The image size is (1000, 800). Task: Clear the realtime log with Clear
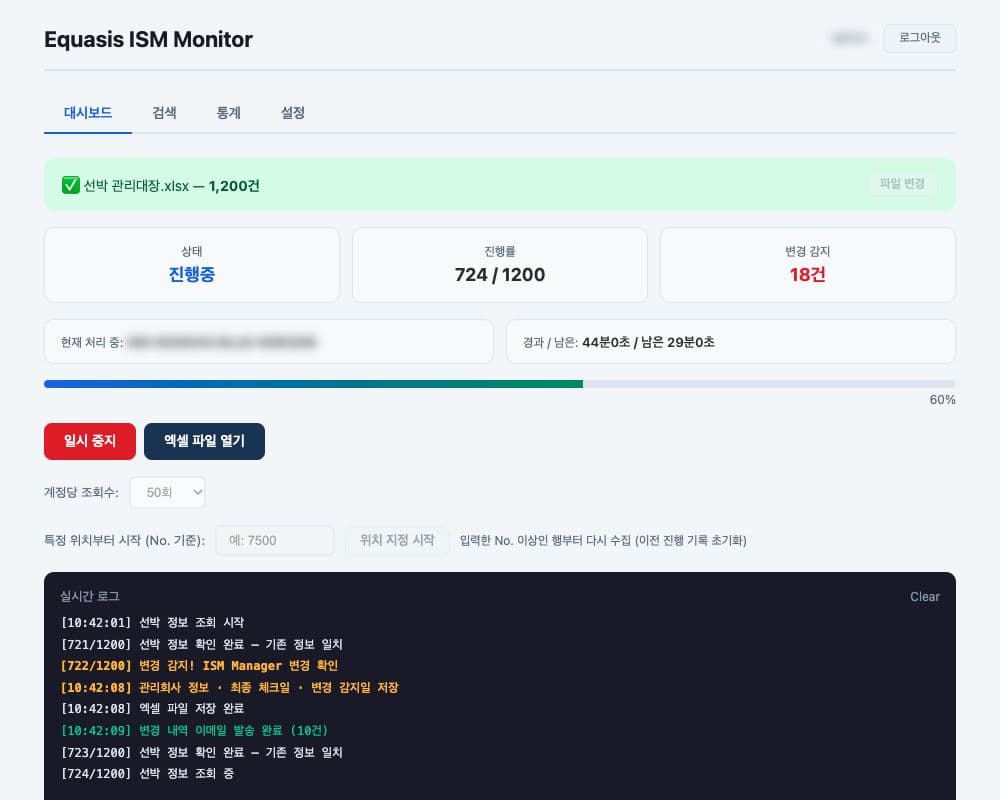925,596
